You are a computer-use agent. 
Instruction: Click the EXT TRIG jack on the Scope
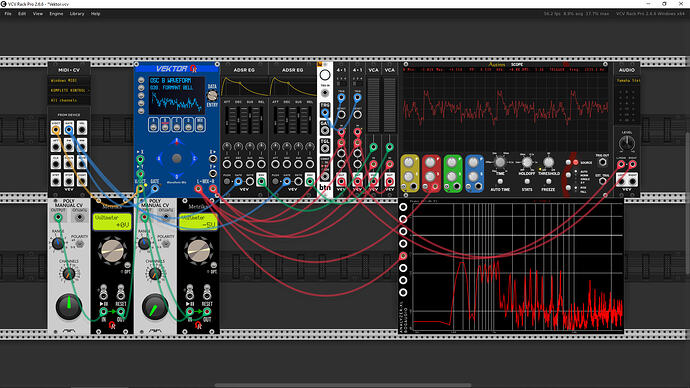(x=602, y=181)
